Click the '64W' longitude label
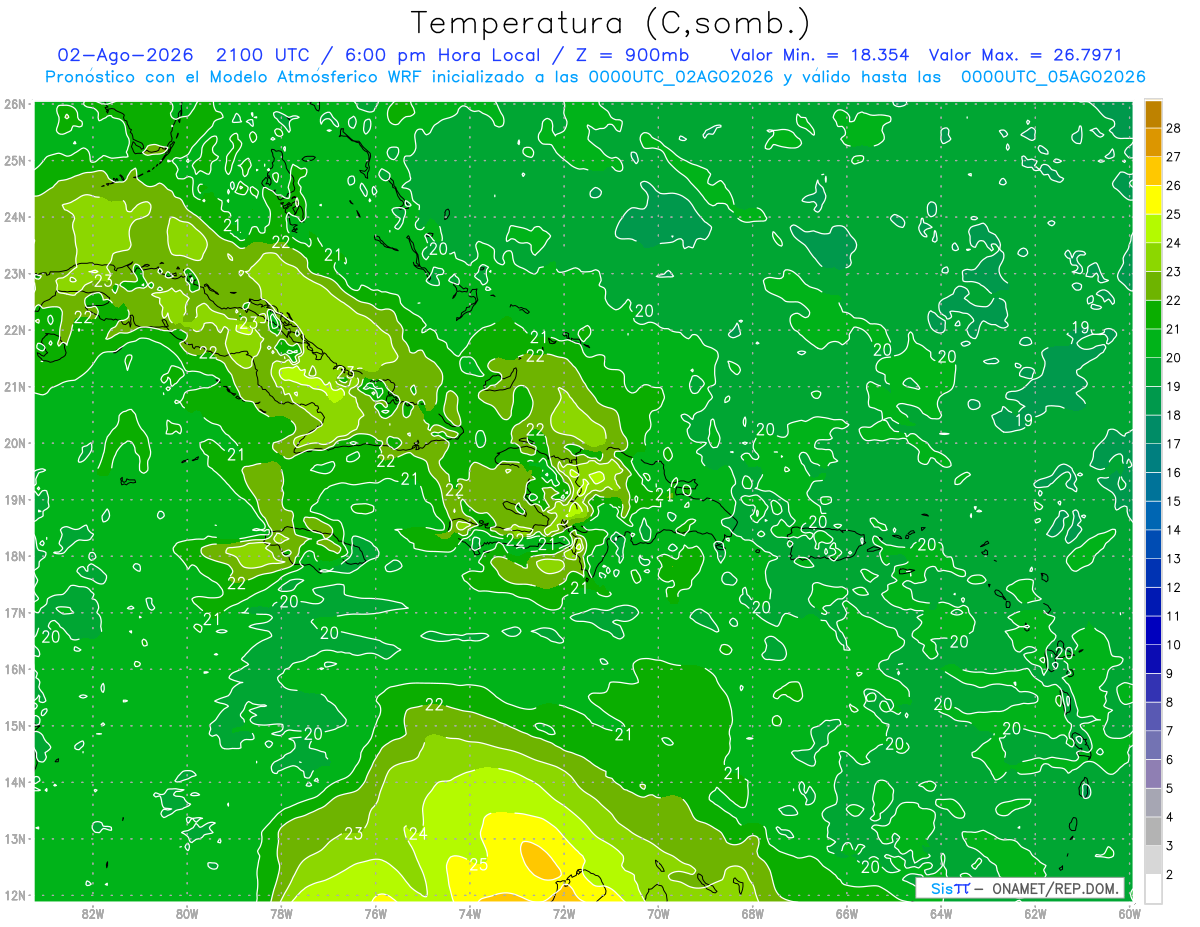This screenshot has width=1200, height=927. pyautogui.click(x=940, y=913)
